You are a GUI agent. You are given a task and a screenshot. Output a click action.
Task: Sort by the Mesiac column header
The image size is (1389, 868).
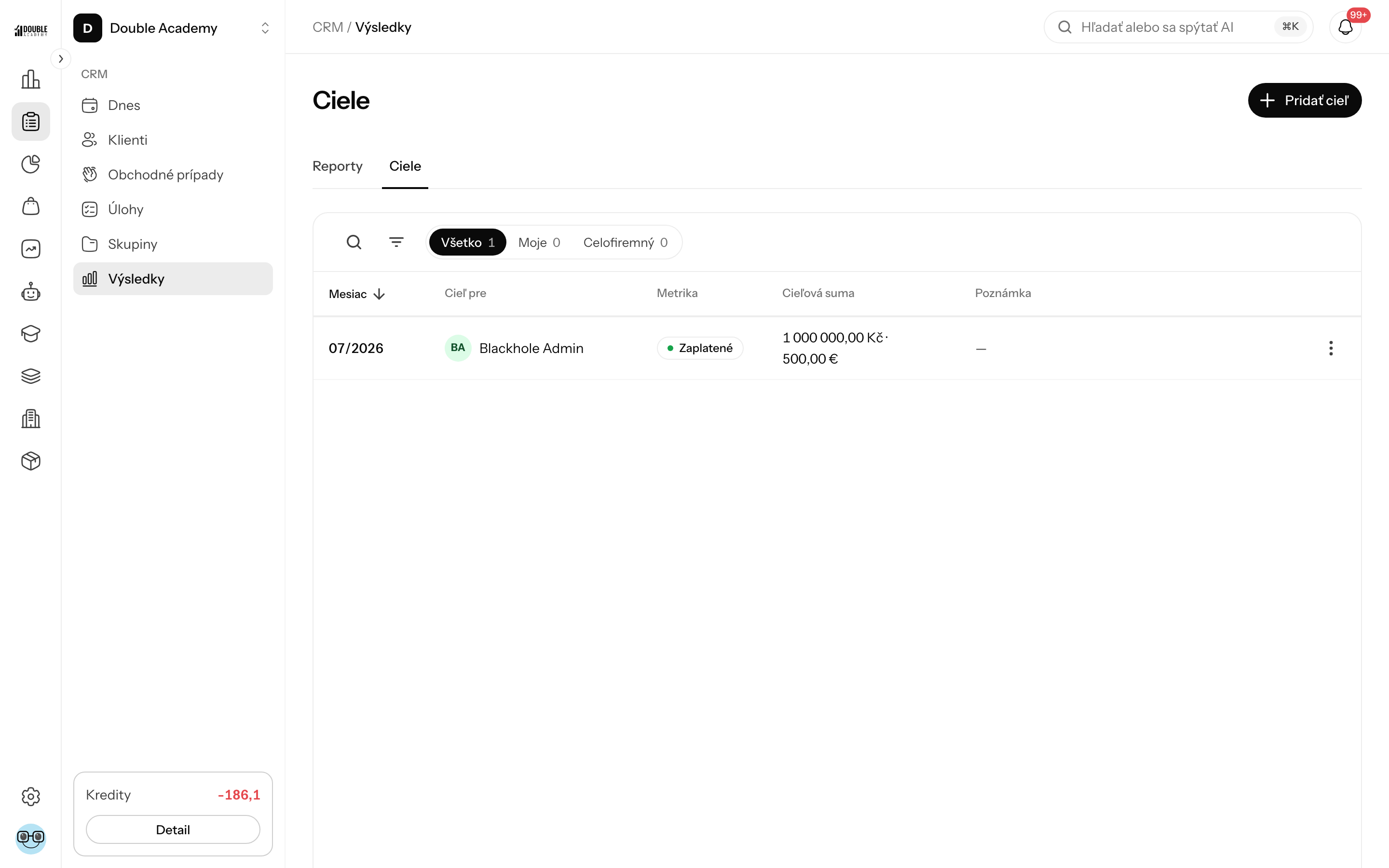click(x=356, y=294)
